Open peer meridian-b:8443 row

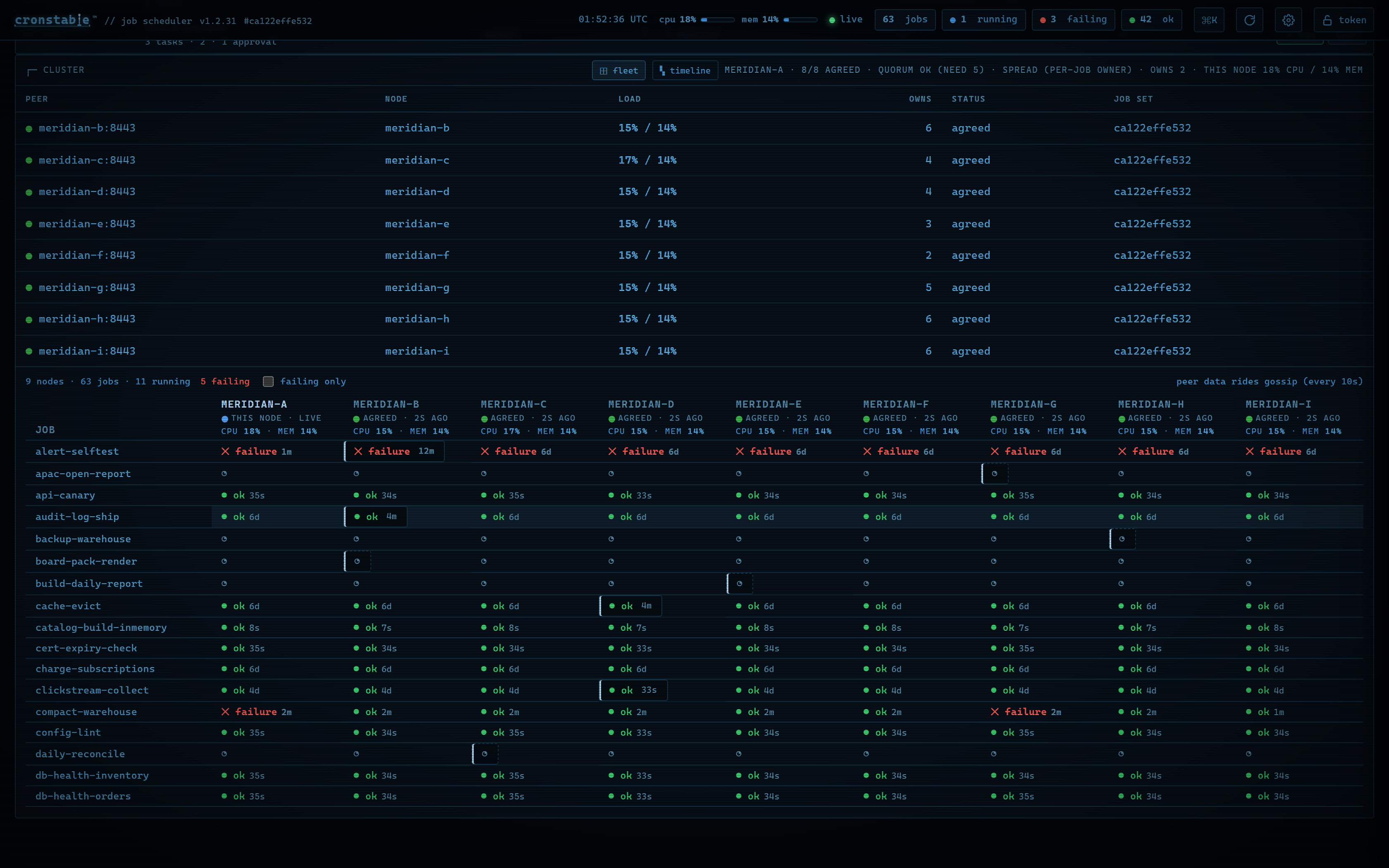[694, 128]
